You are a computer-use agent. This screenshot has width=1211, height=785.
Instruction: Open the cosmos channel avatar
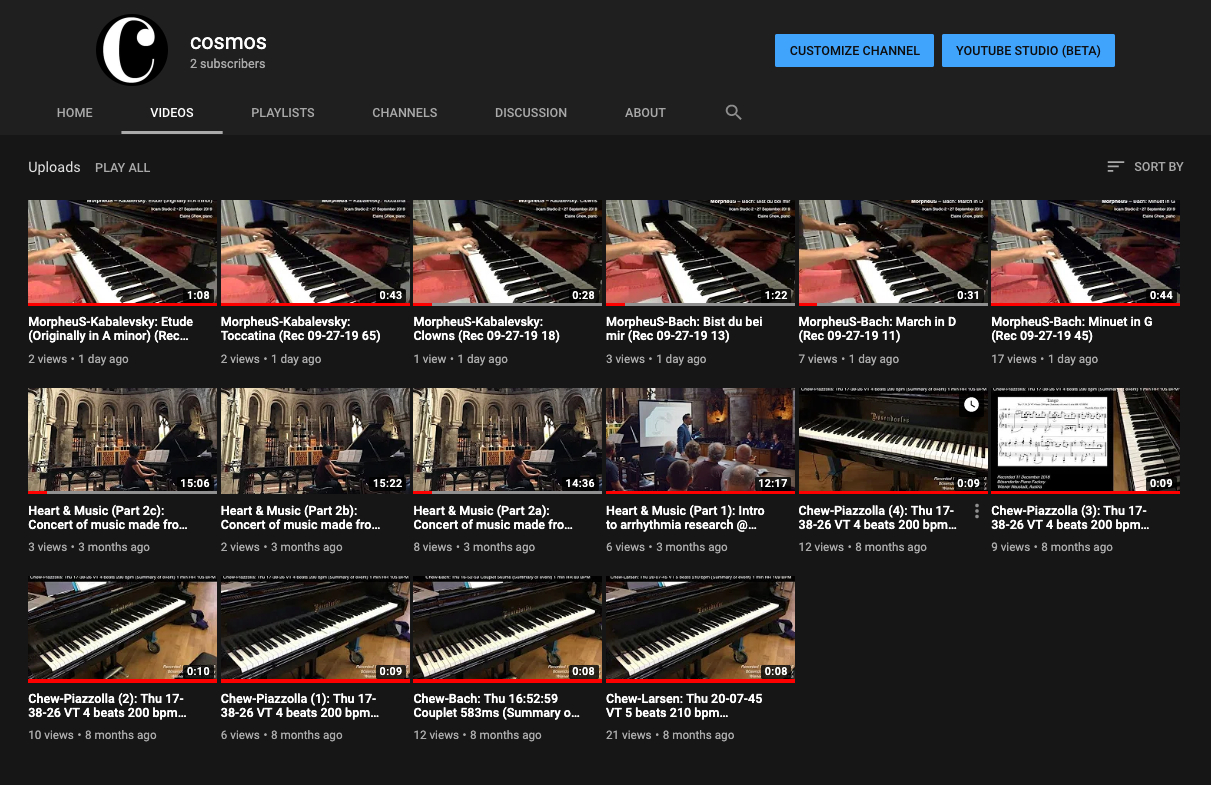(131, 49)
